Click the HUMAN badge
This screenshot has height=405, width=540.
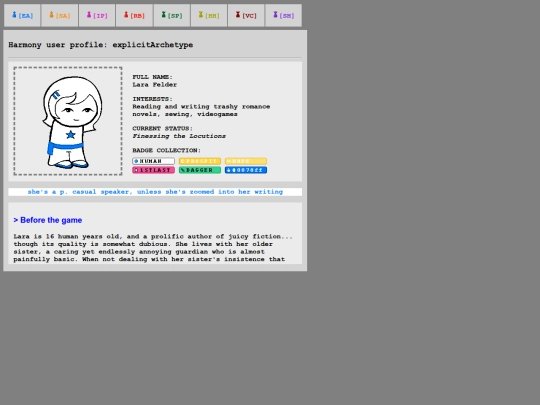coord(154,161)
